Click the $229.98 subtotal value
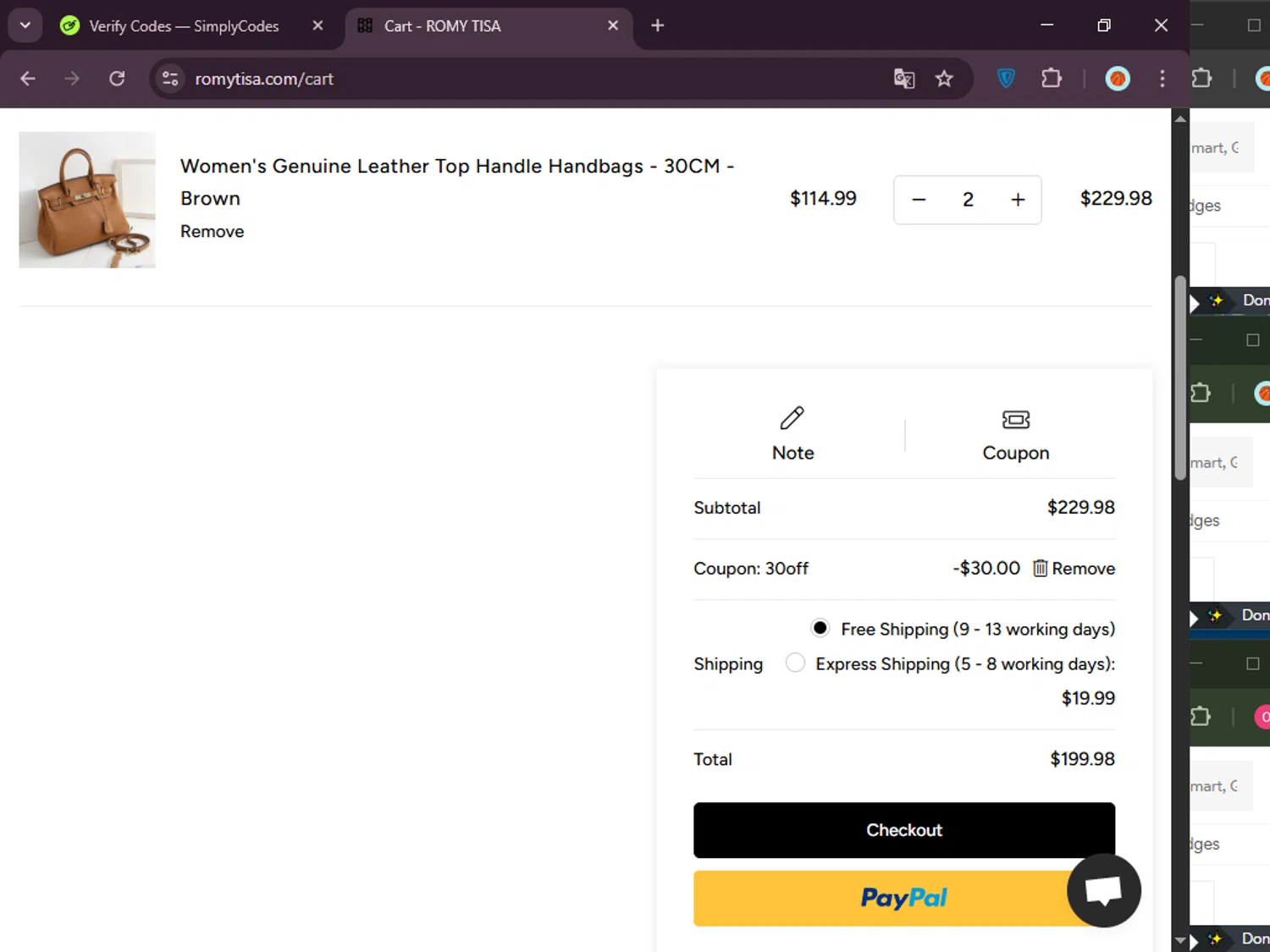 pyautogui.click(x=1081, y=508)
